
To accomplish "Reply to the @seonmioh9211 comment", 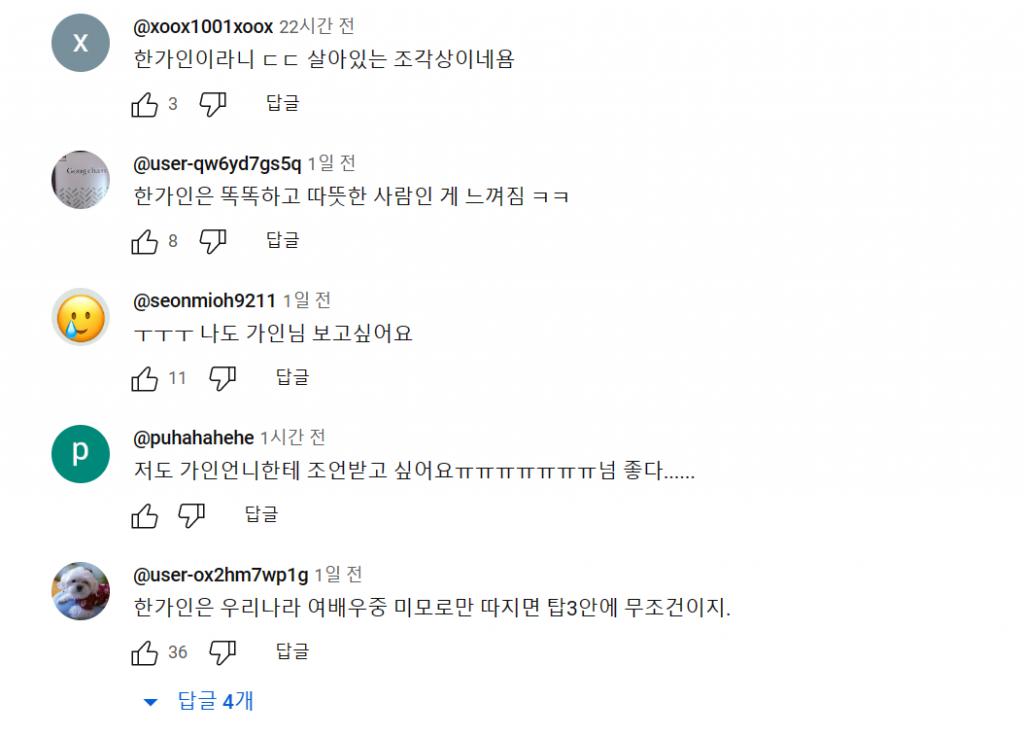I will [292, 377].
